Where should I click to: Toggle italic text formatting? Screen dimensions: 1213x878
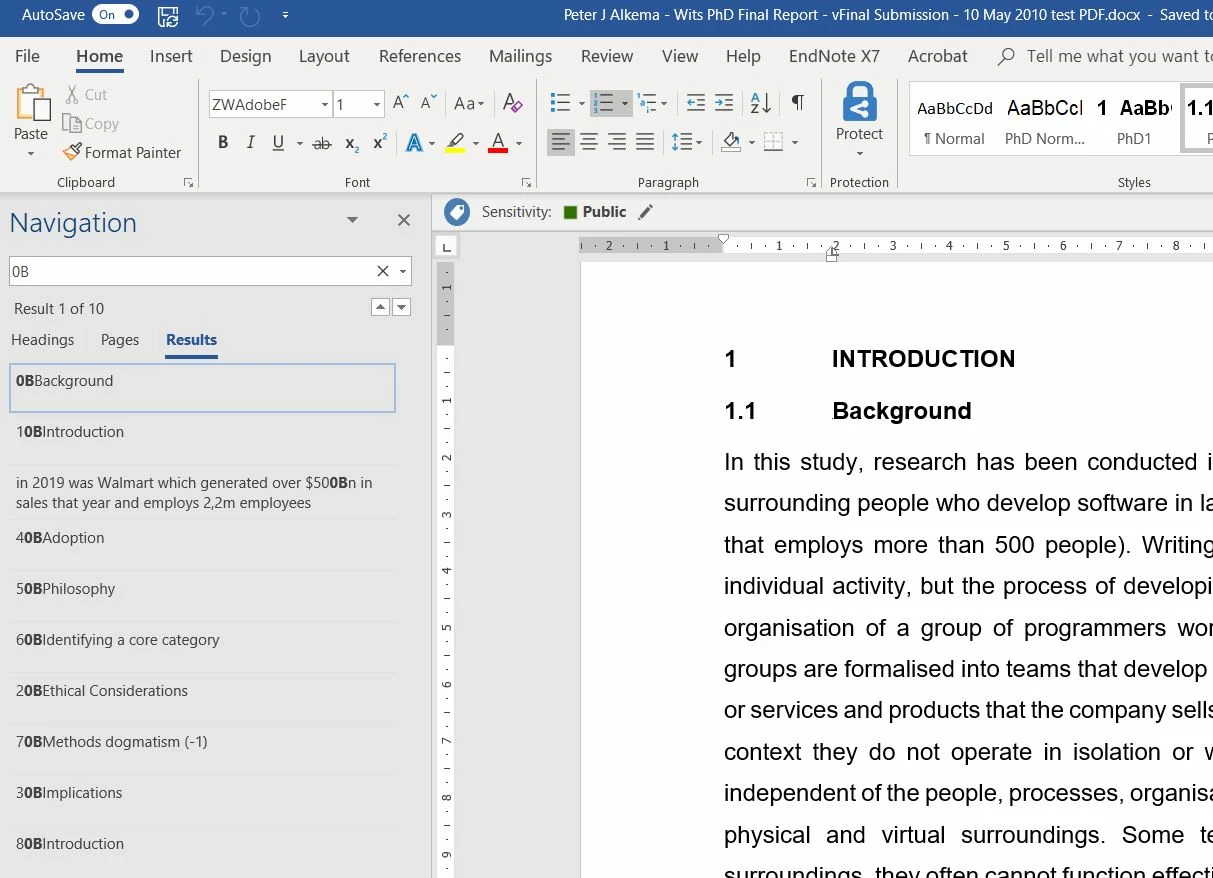(x=250, y=143)
